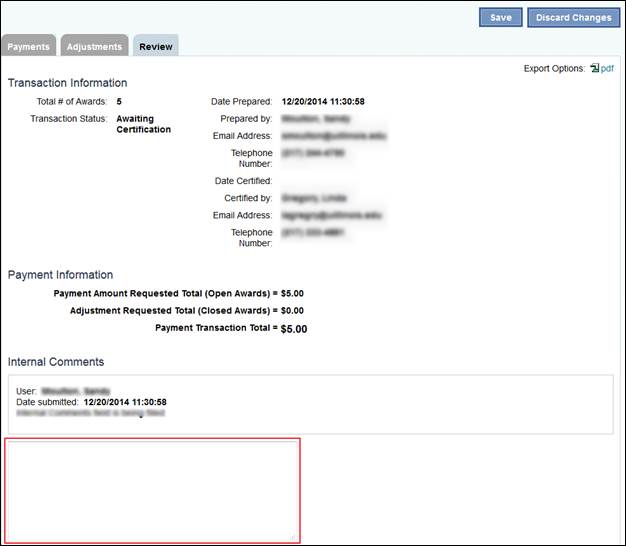The width and height of the screenshot is (626, 546).
Task: Click the pdf export link text
Action: coord(607,69)
